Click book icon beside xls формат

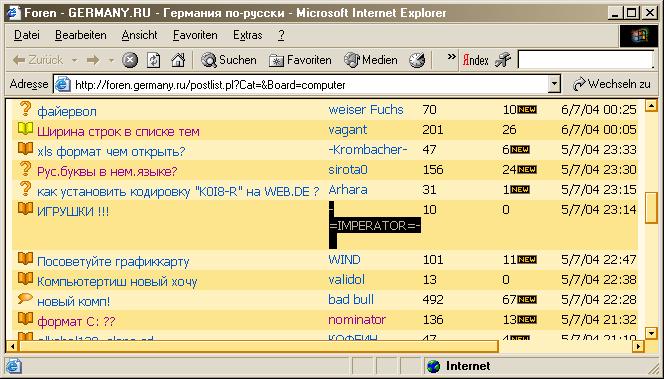click(25, 148)
